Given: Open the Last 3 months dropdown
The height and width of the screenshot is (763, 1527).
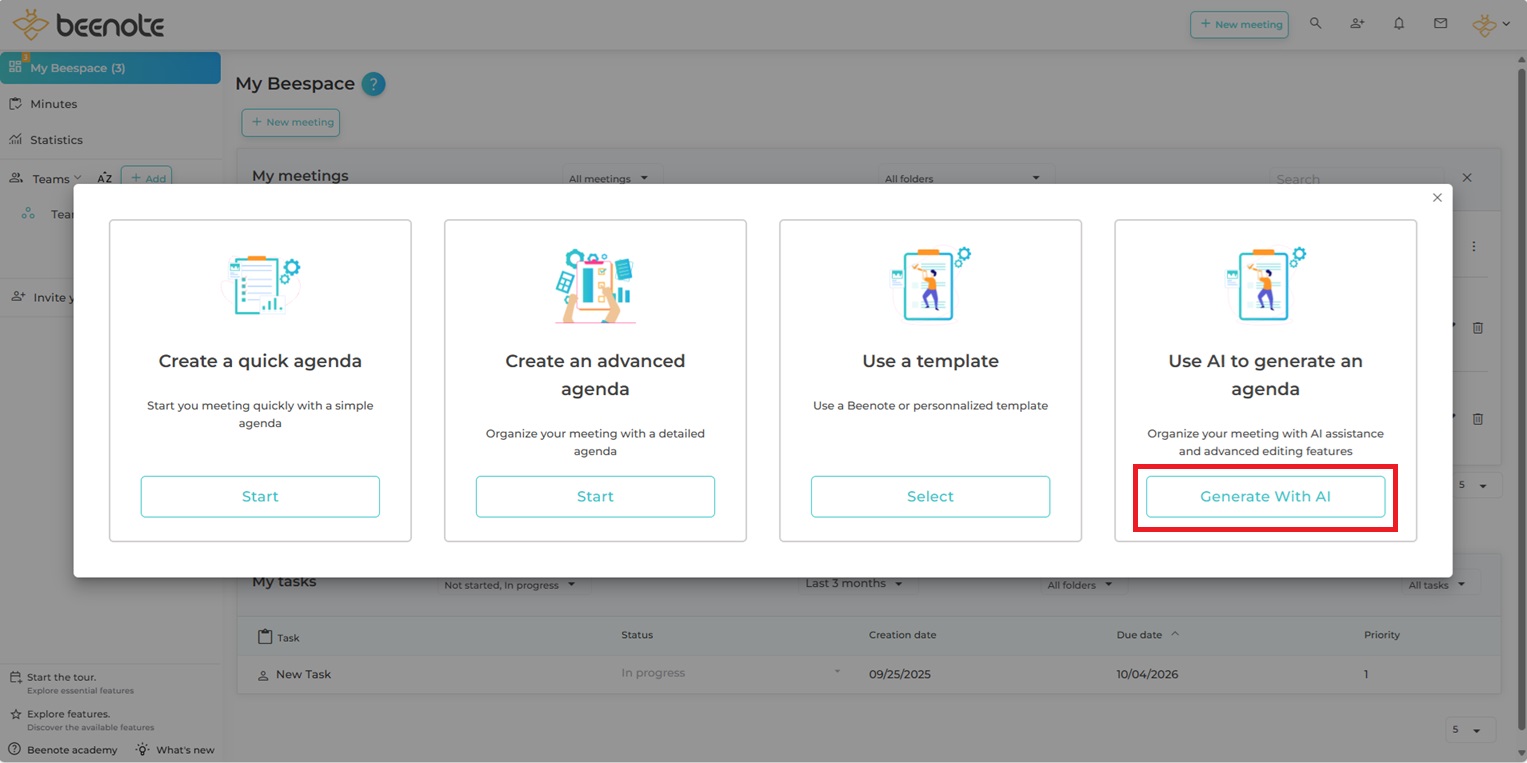Looking at the screenshot, I should [855, 584].
